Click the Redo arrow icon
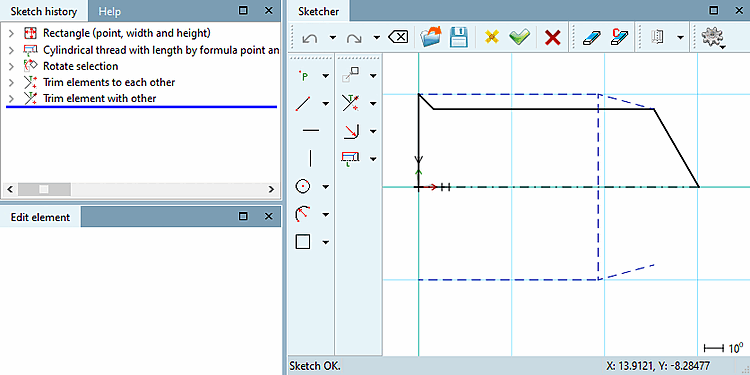The height and width of the screenshot is (375, 750). point(354,37)
